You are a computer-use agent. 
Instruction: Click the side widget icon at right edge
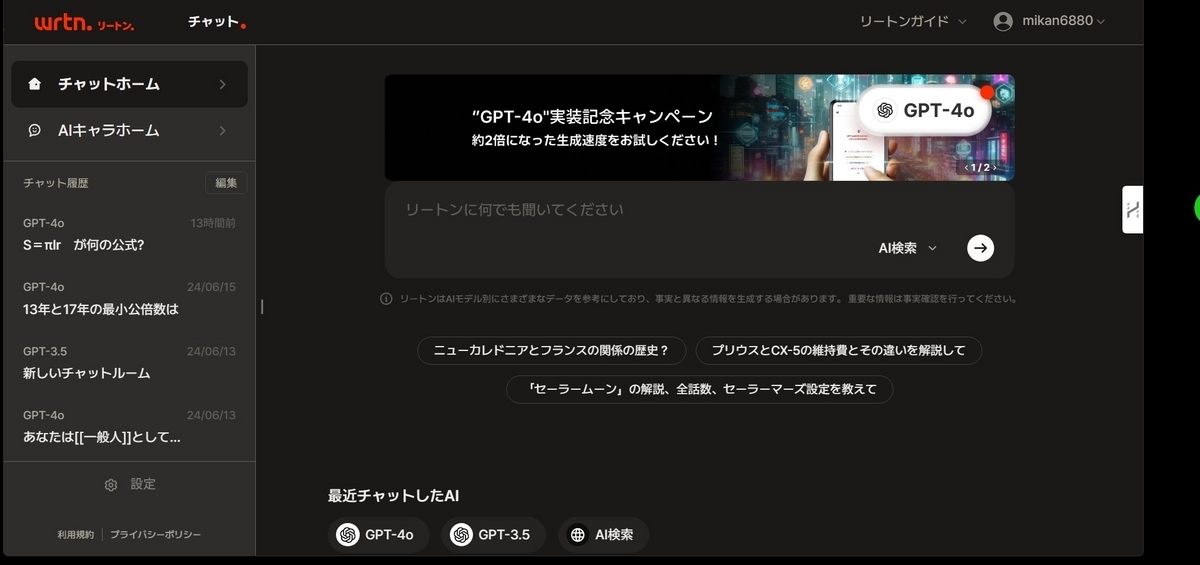pos(1132,210)
